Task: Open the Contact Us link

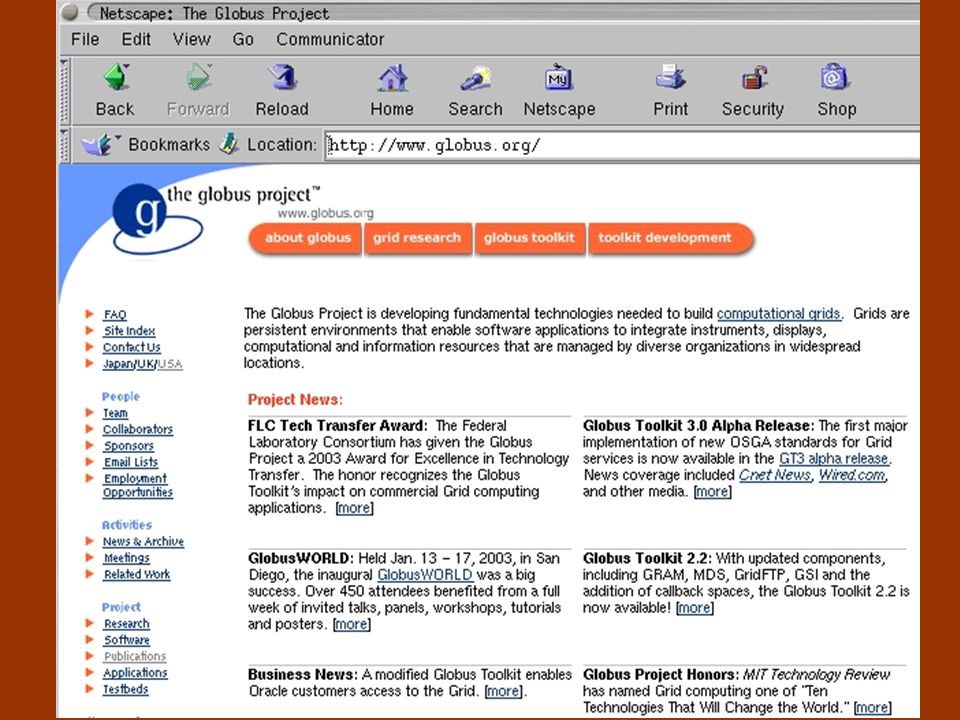Action: tap(131, 348)
